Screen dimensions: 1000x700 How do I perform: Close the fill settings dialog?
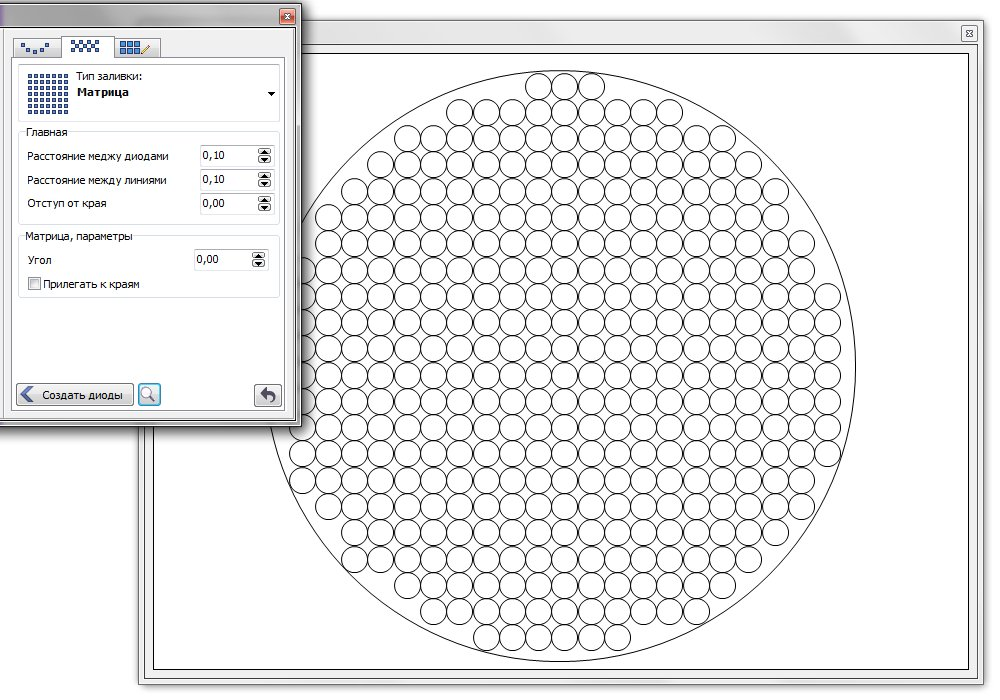[x=287, y=16]
